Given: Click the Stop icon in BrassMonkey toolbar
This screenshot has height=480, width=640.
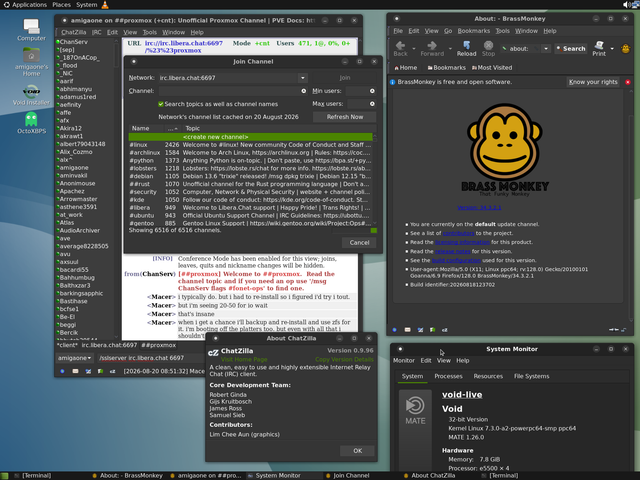Looking at the screenshot, I should coord(488,48).
